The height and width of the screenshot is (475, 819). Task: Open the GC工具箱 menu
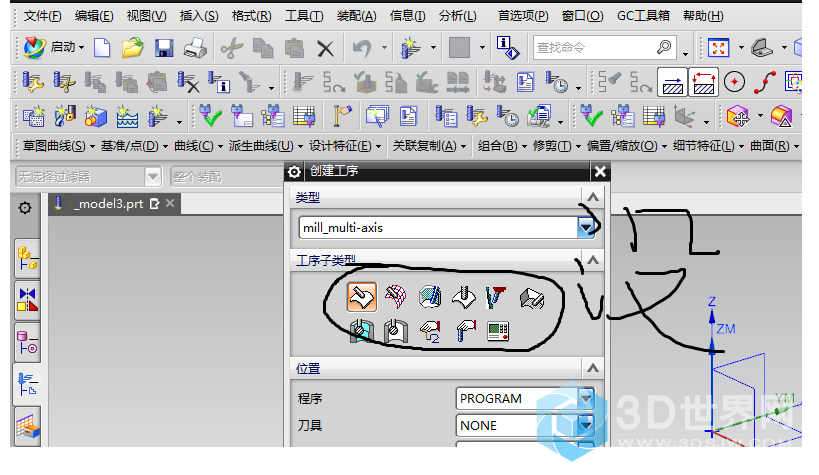pos(644,16)
